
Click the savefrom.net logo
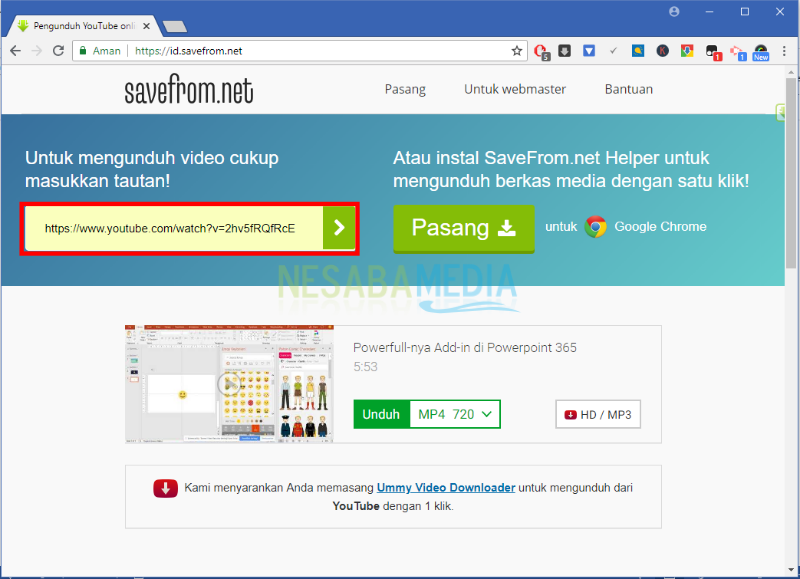pos(189,89)
